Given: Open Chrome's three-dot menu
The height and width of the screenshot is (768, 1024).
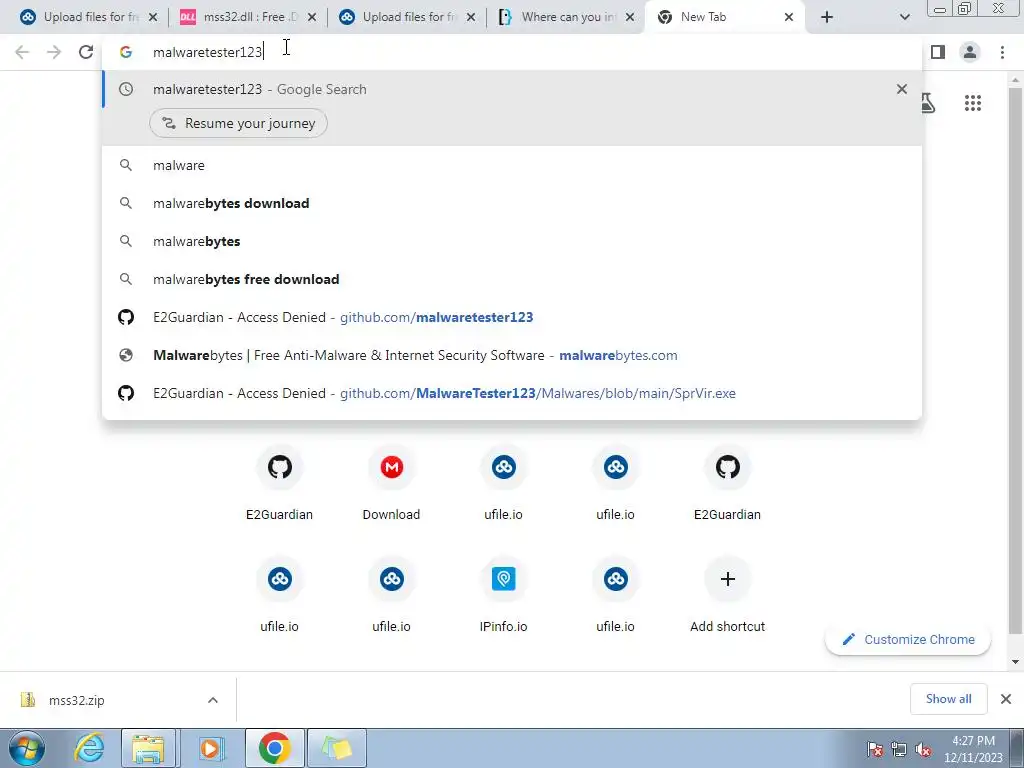Looking at the screenshot, I should [x=1002, y=52].
